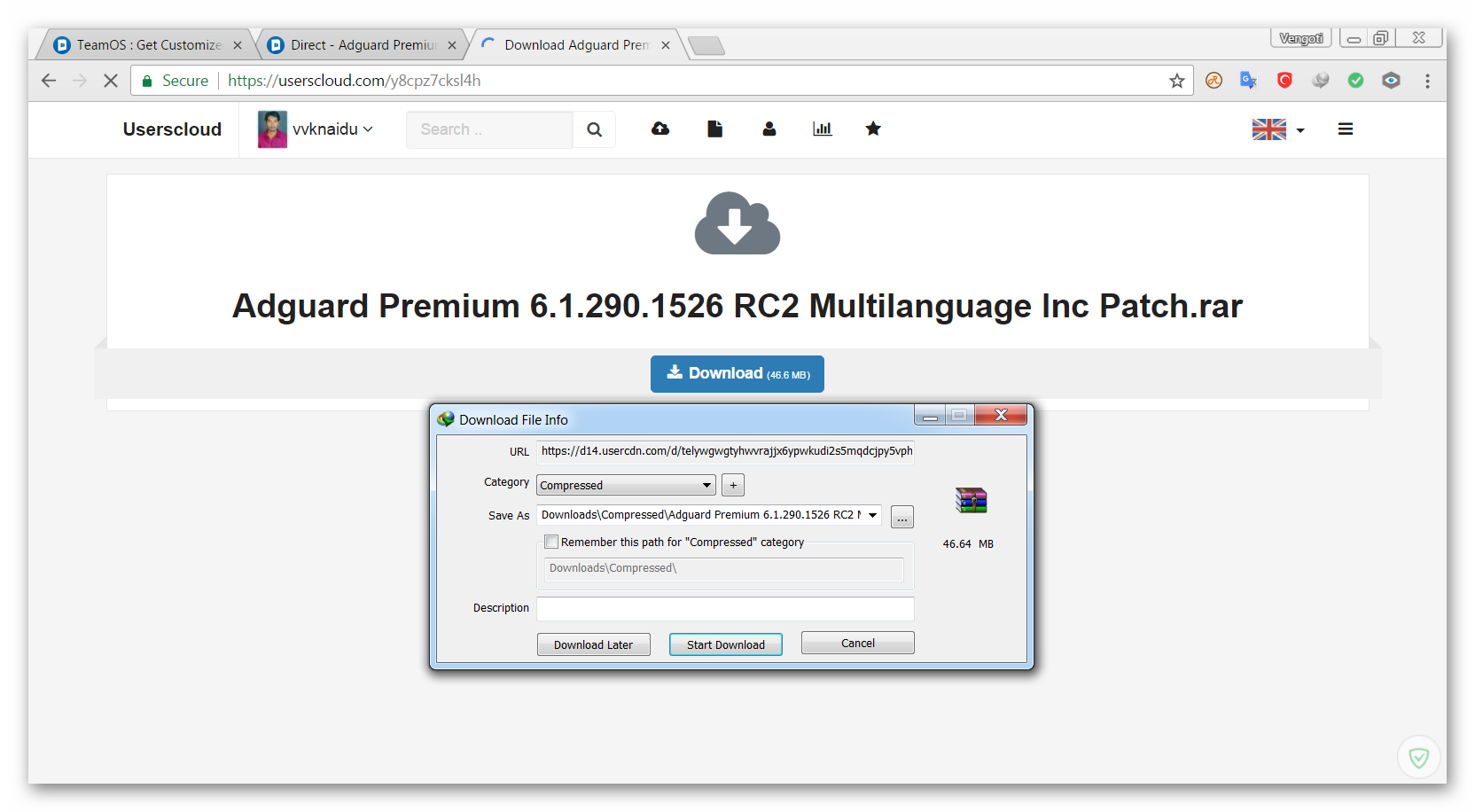Stop loading the page

[111, 81]
